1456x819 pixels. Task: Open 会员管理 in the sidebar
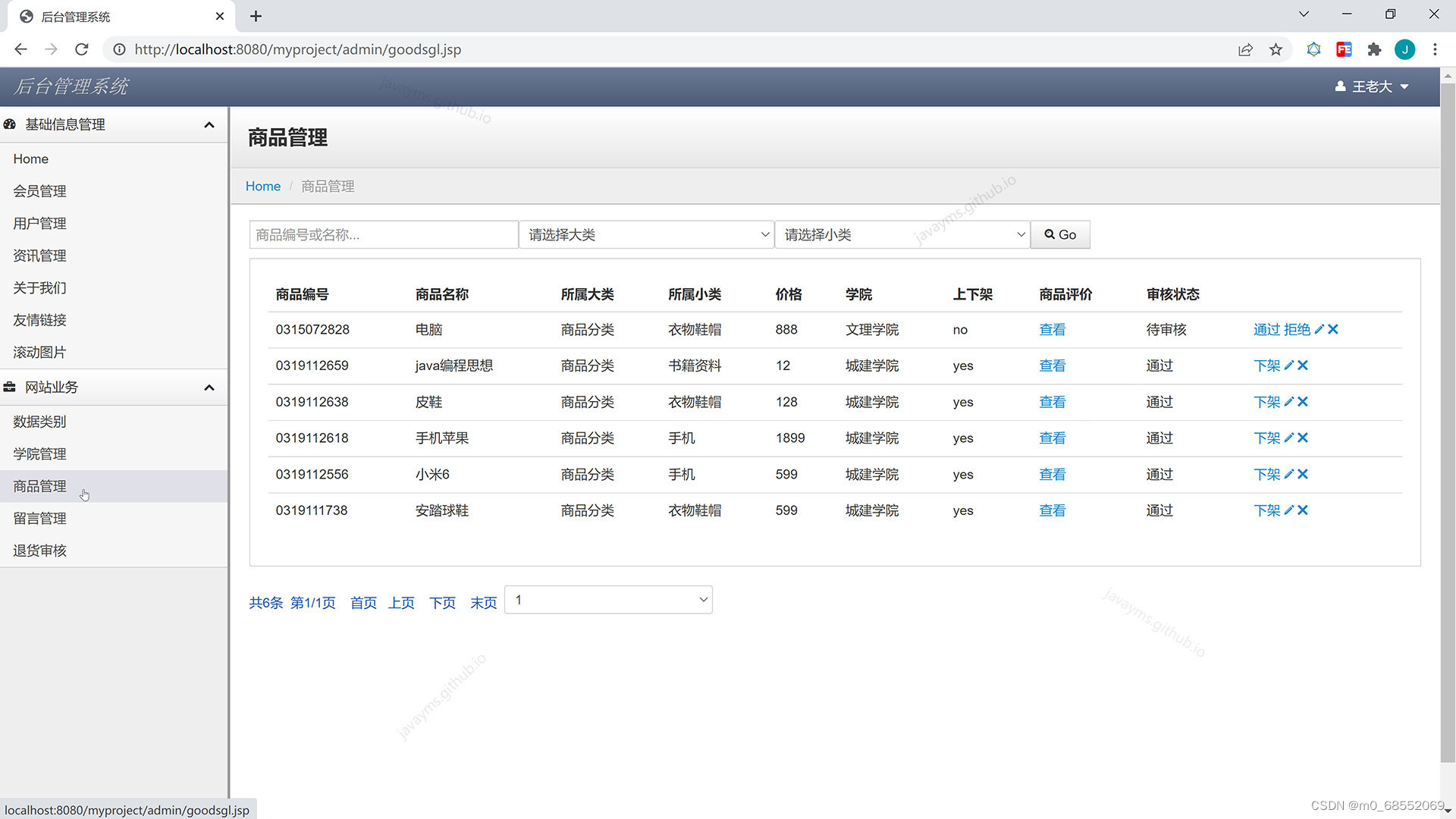[39, 191]
